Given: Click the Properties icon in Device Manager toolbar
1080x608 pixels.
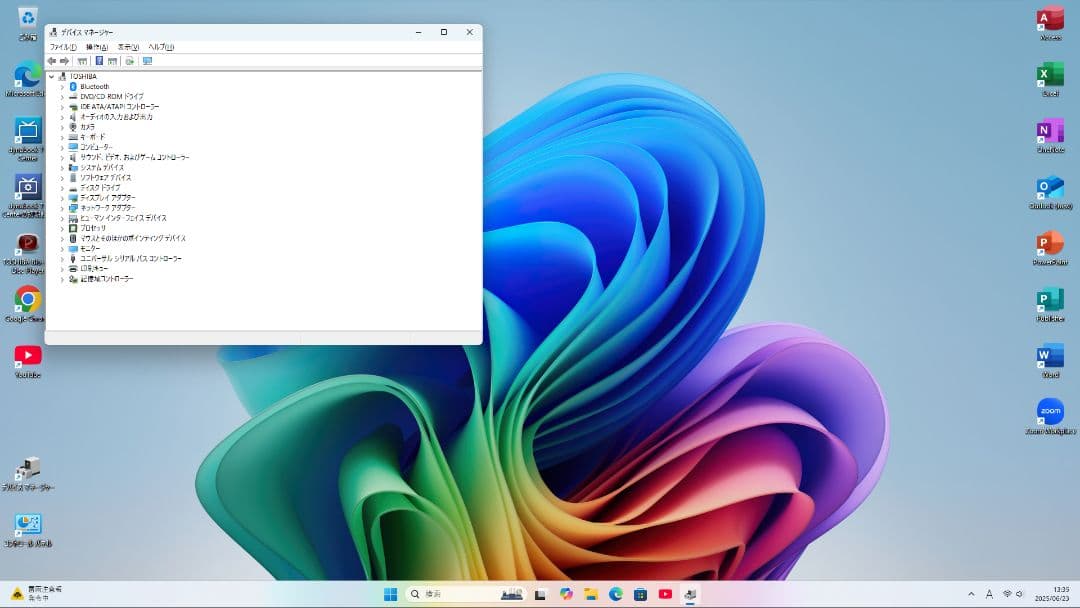Looking at the screenshot, I should (113, 61).
